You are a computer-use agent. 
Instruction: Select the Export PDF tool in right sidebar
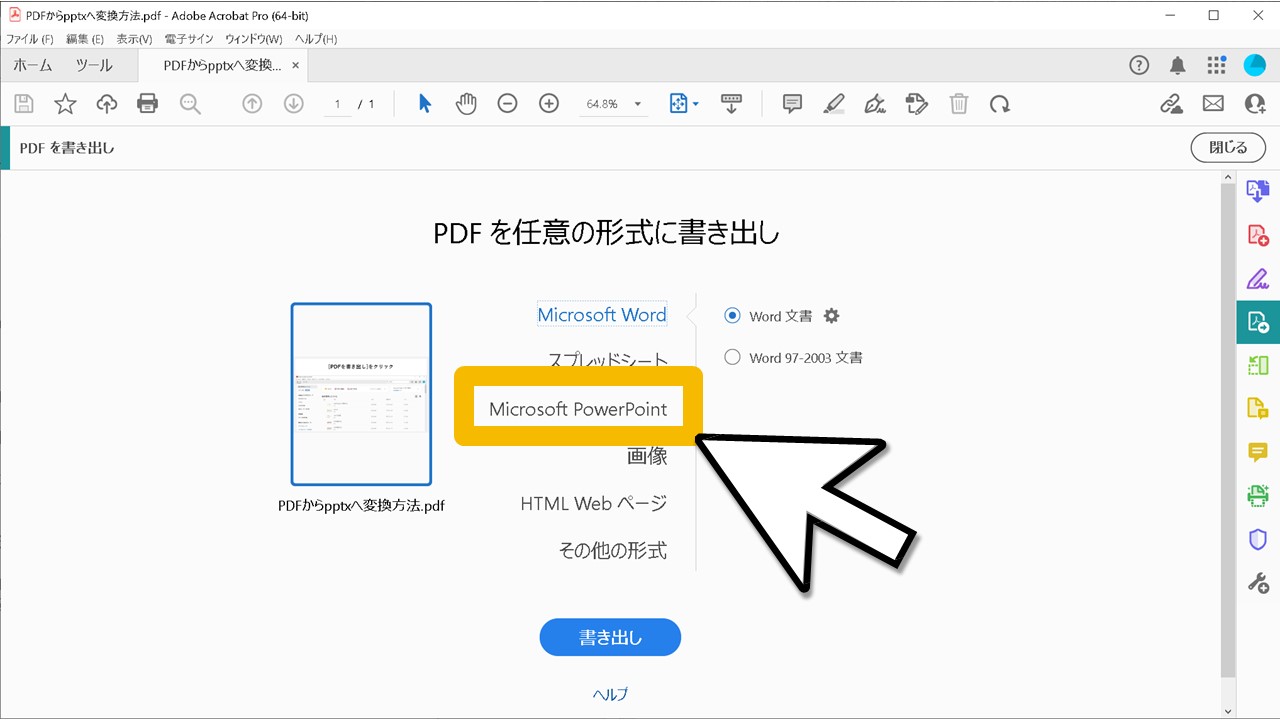click(x=1257, y=322)
